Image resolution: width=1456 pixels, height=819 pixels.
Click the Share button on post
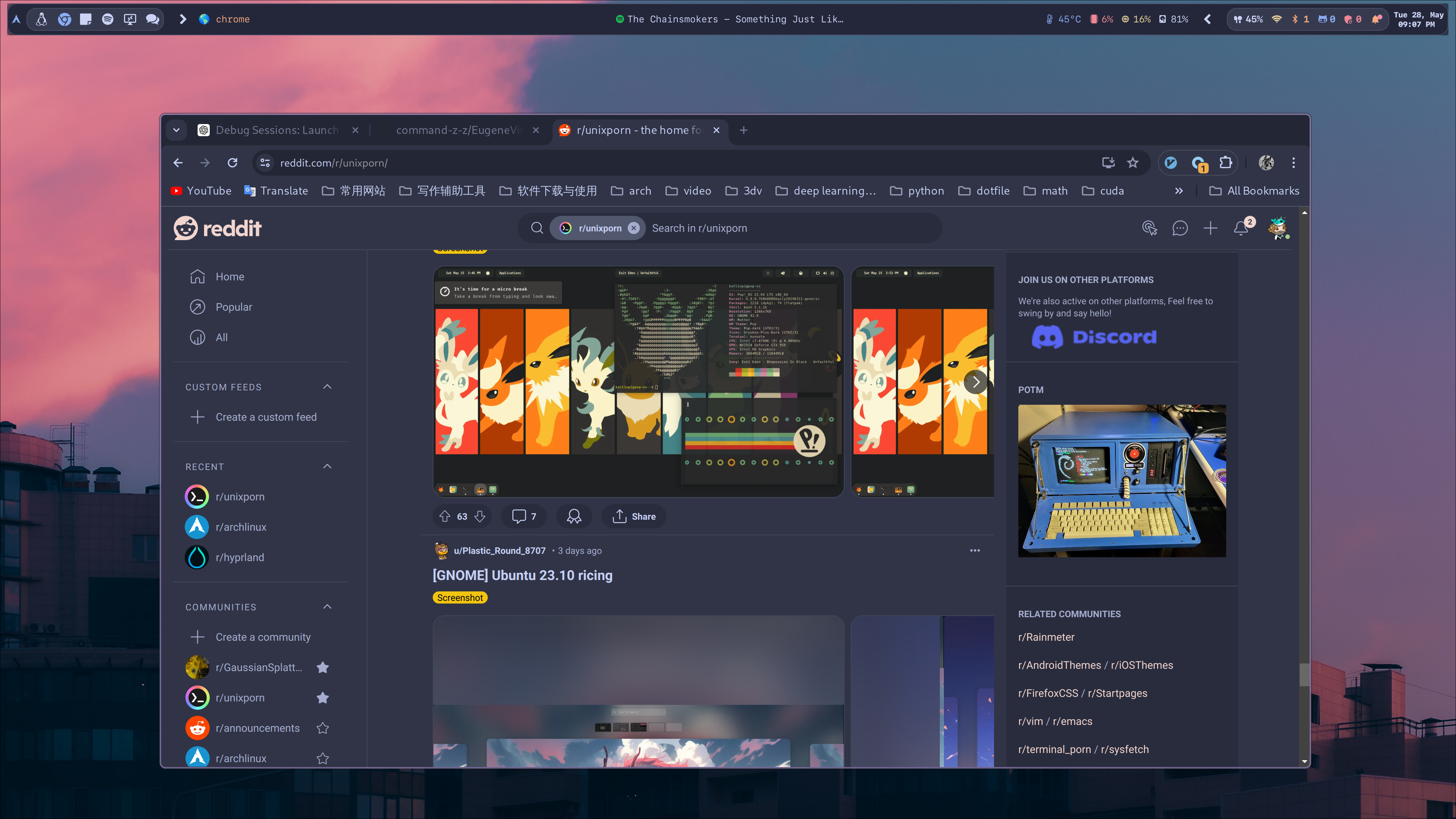(x=634, y=516)
